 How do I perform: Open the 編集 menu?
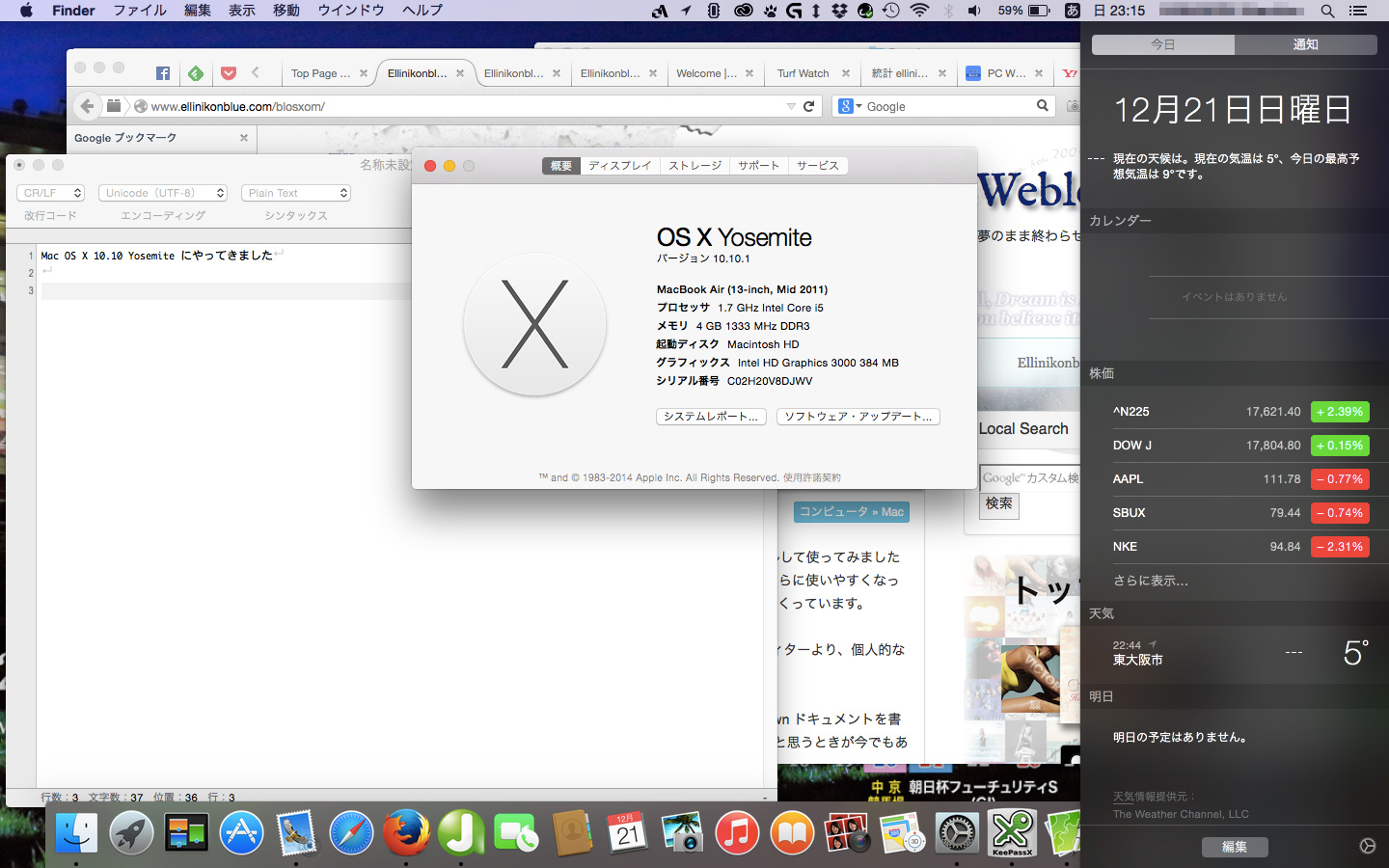198,11
